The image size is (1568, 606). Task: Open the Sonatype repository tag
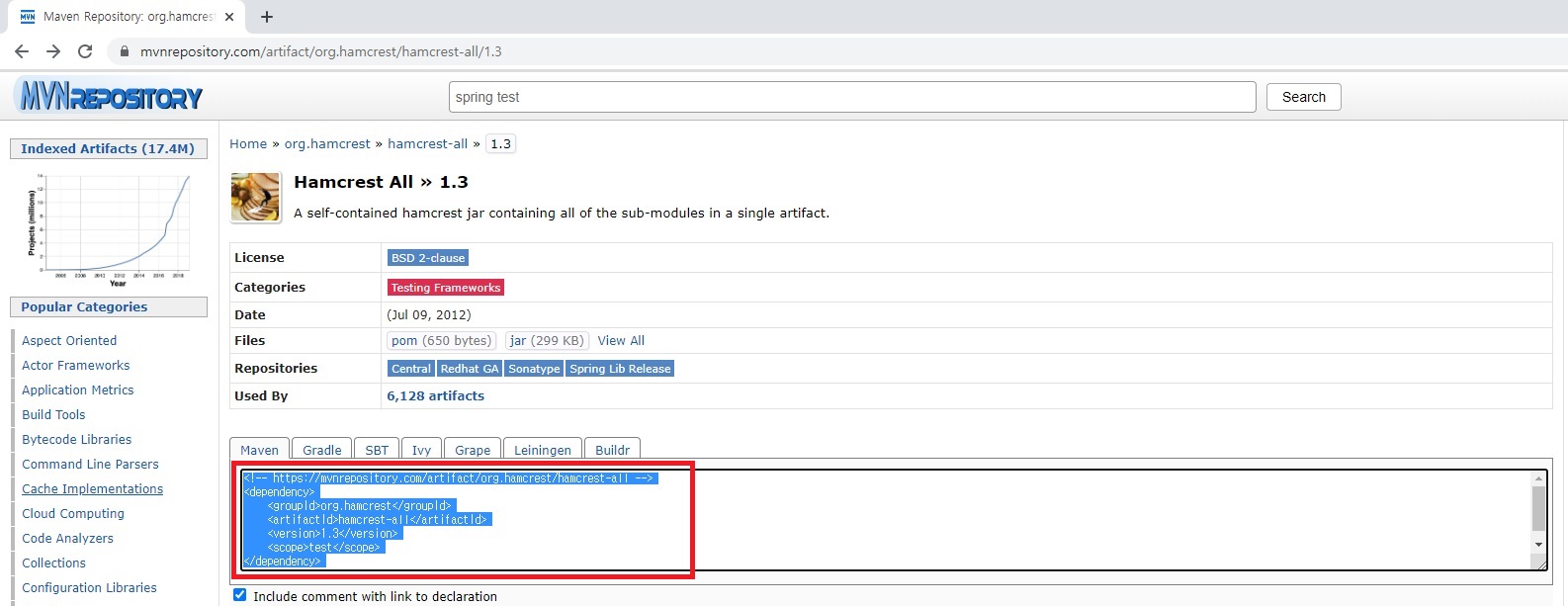coord(535,369)
